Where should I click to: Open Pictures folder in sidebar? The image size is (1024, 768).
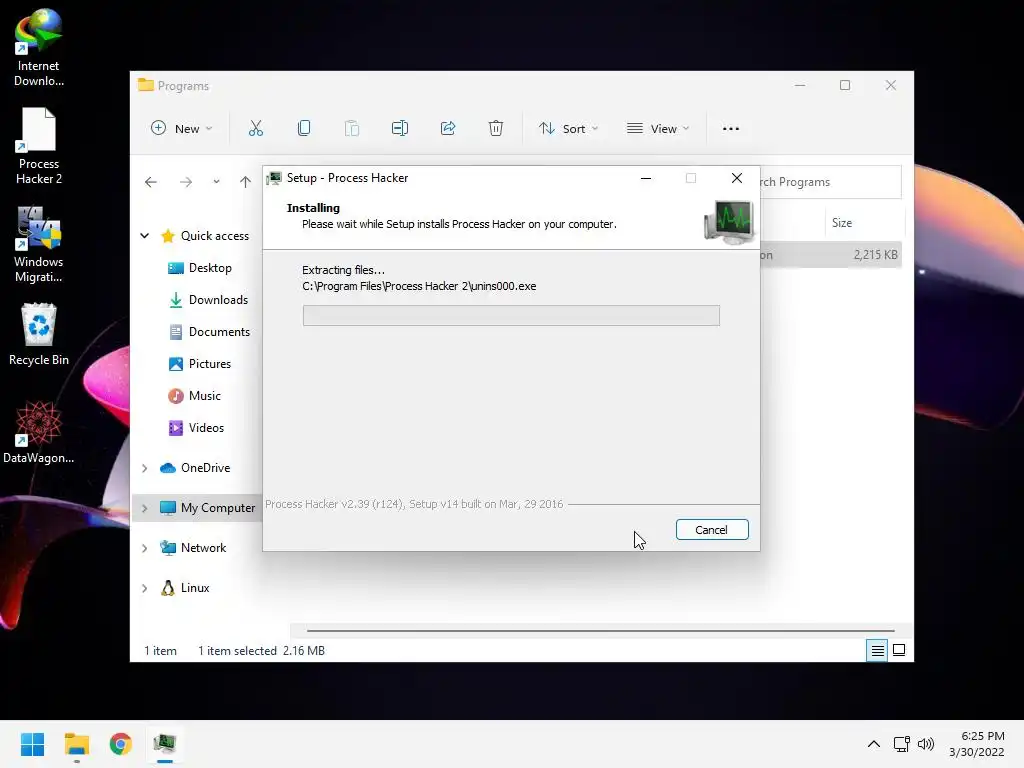click(210, 364)
